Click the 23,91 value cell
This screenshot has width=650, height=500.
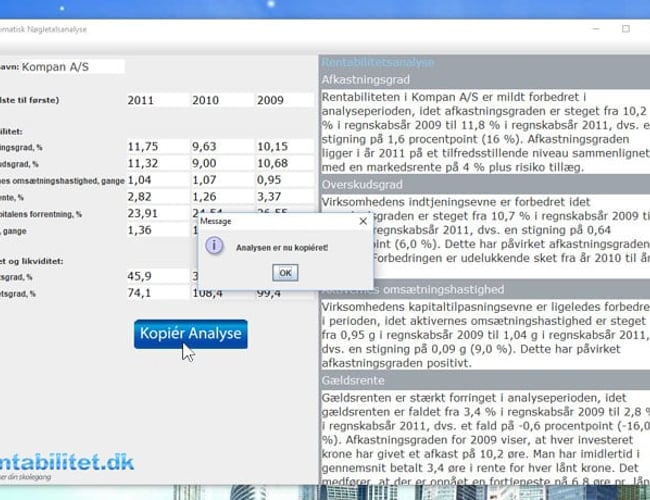click(157, 213)
